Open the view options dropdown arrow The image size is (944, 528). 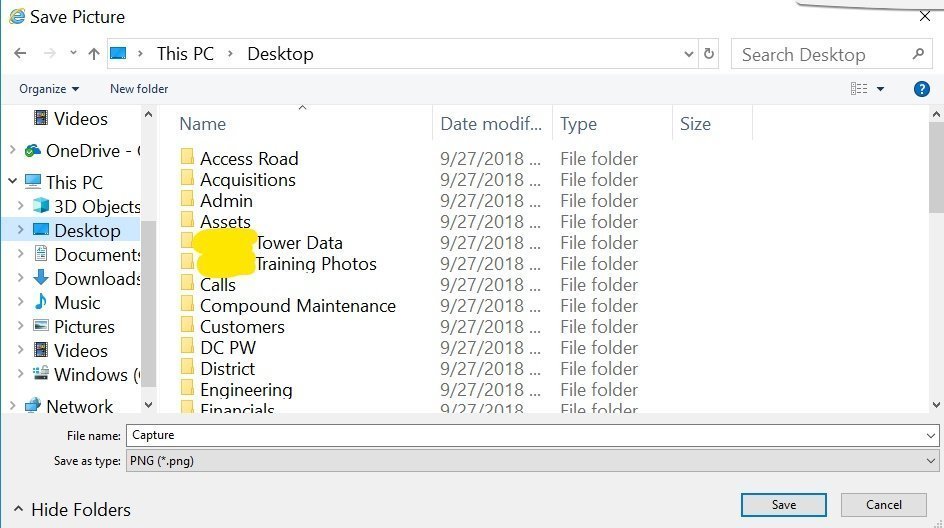[x=880, y=89]
